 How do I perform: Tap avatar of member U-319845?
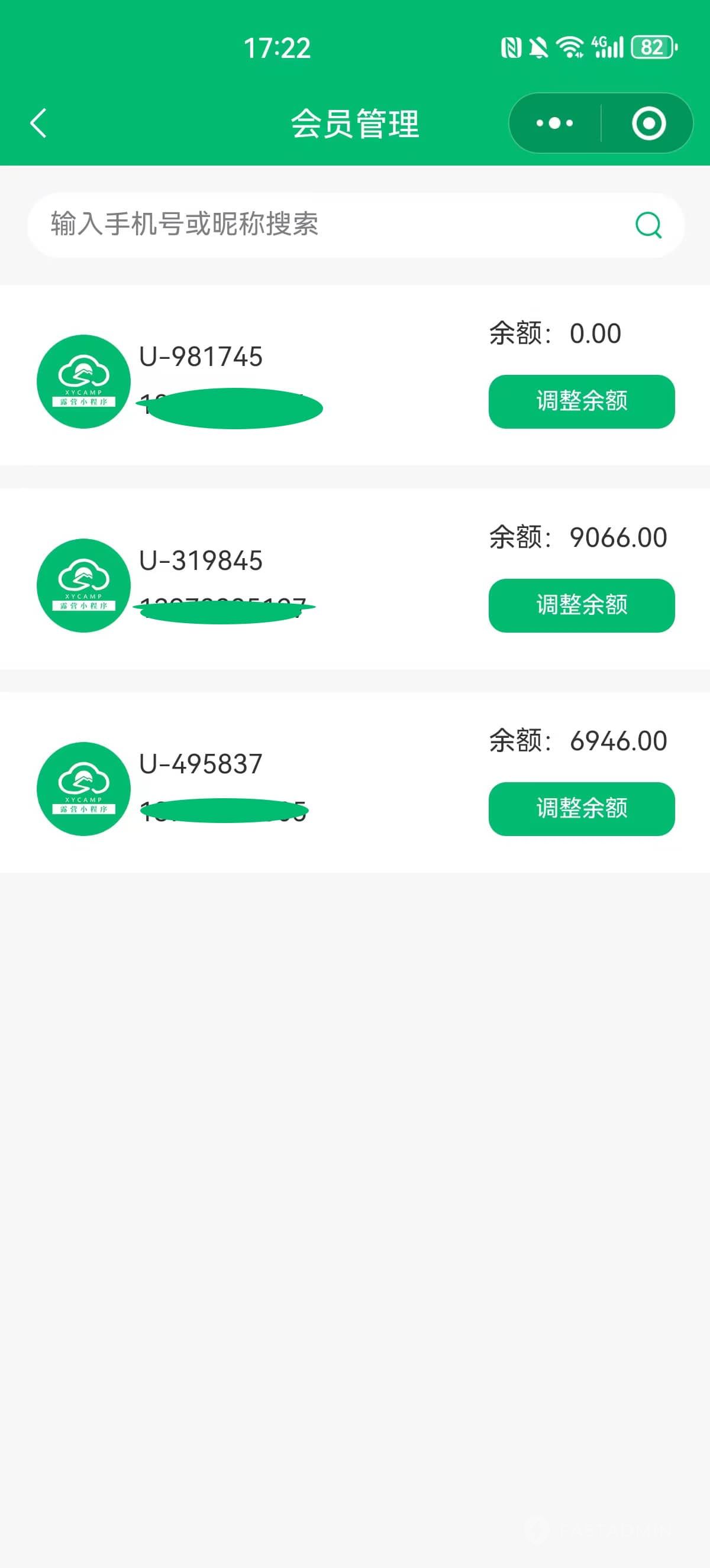coord(83,585)
